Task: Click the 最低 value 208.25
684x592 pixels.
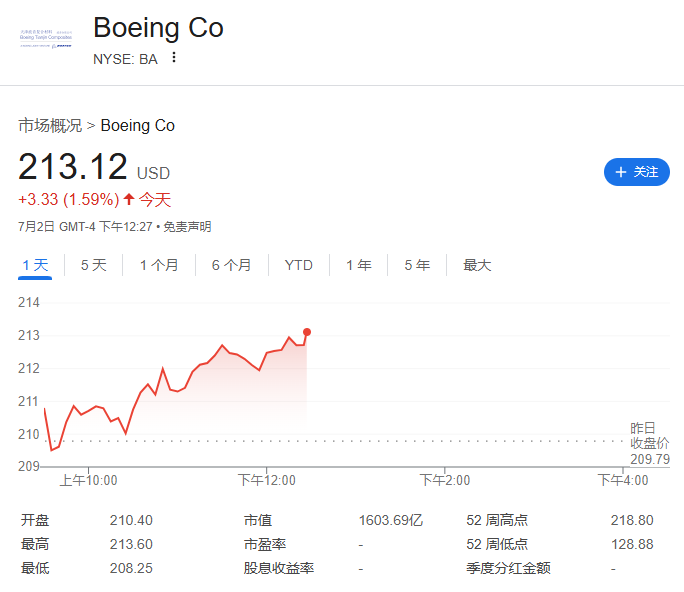Action: coord(131,568)
